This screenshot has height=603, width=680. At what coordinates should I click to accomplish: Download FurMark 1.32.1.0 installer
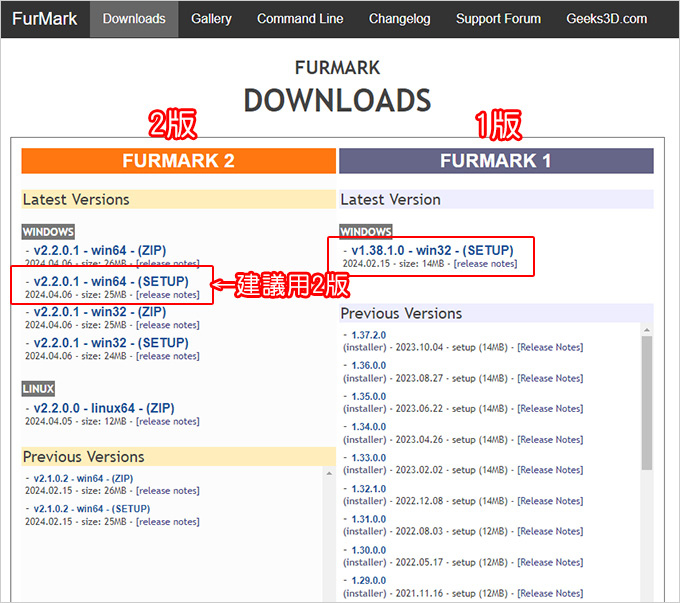point(369,489)
